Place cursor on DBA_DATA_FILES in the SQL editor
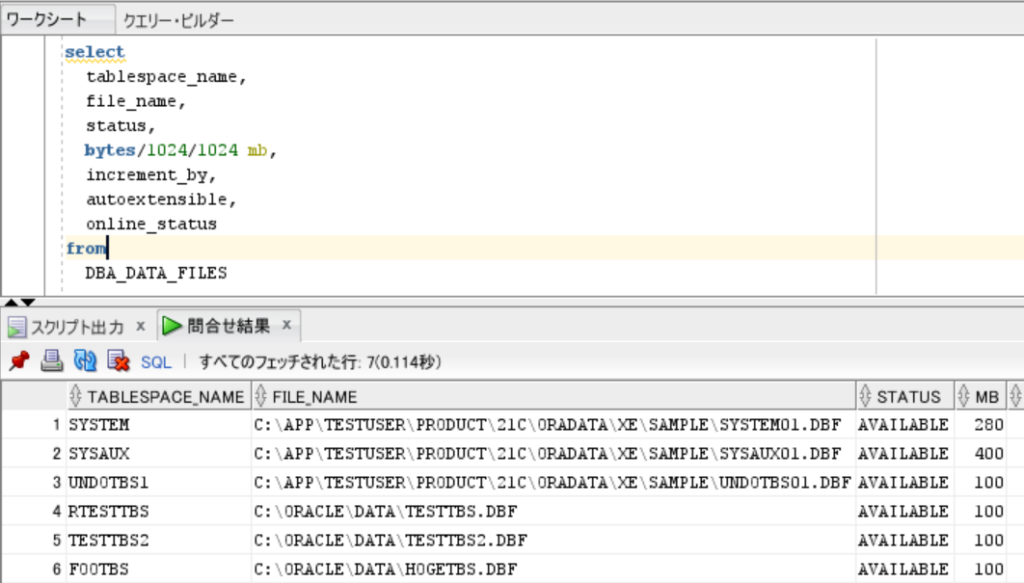The height and width of the screenshot is (583, 1024). click(156, 272)
